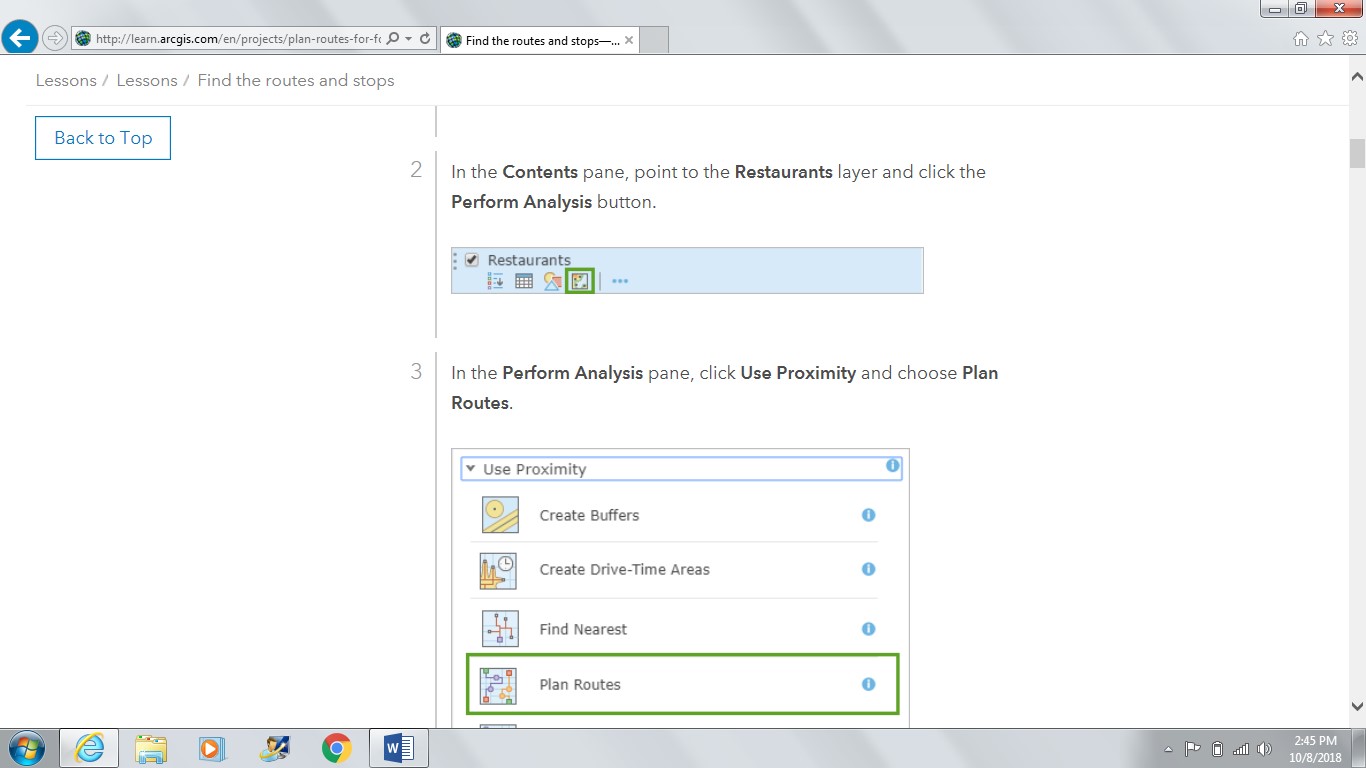This screenshot has width=1366, height=768.
Task: Click the Perform Analysis icon under Restaurants
Action: point(580,281)
